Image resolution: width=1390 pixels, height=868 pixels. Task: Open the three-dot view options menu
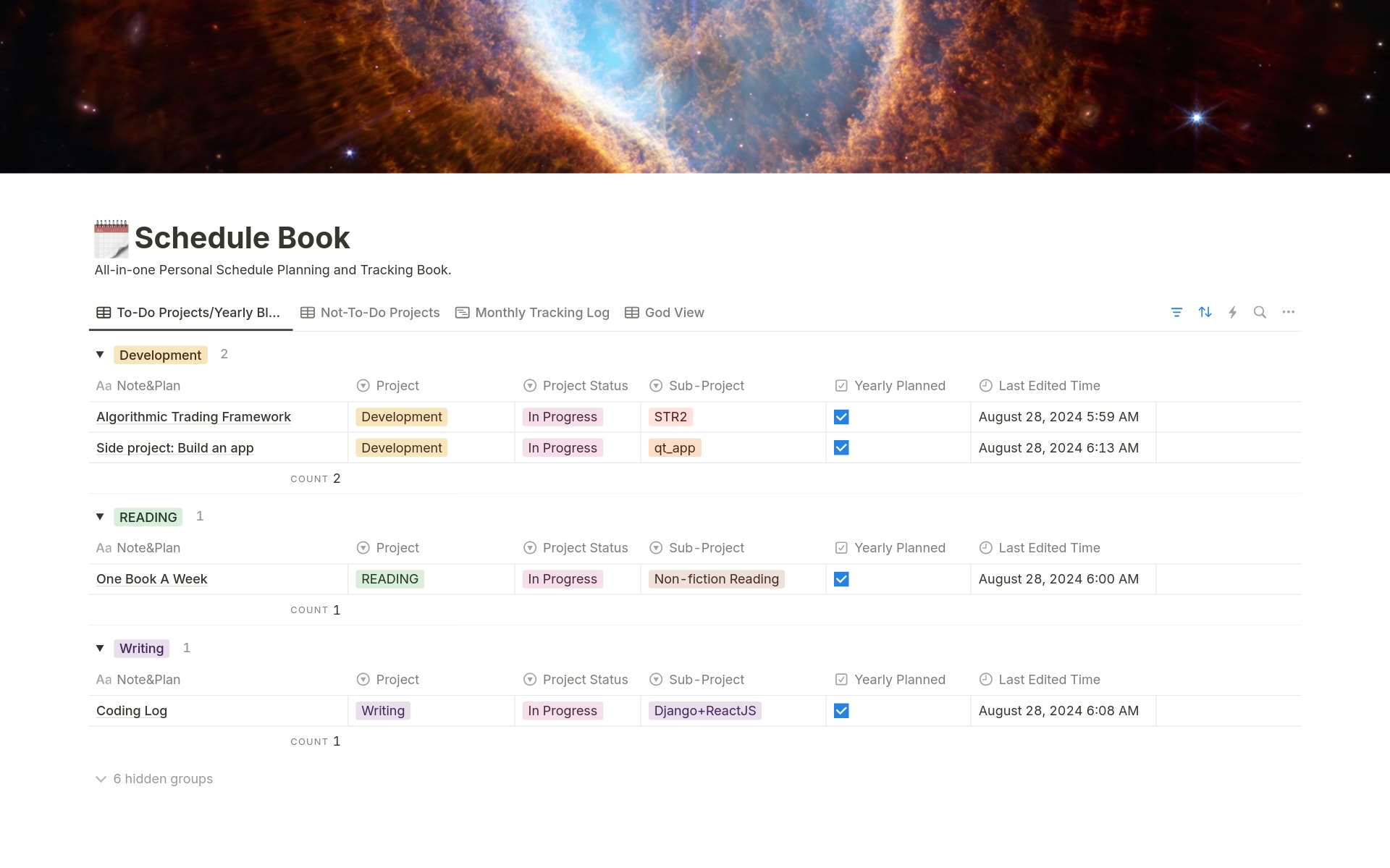click(x=1289, y=312)
